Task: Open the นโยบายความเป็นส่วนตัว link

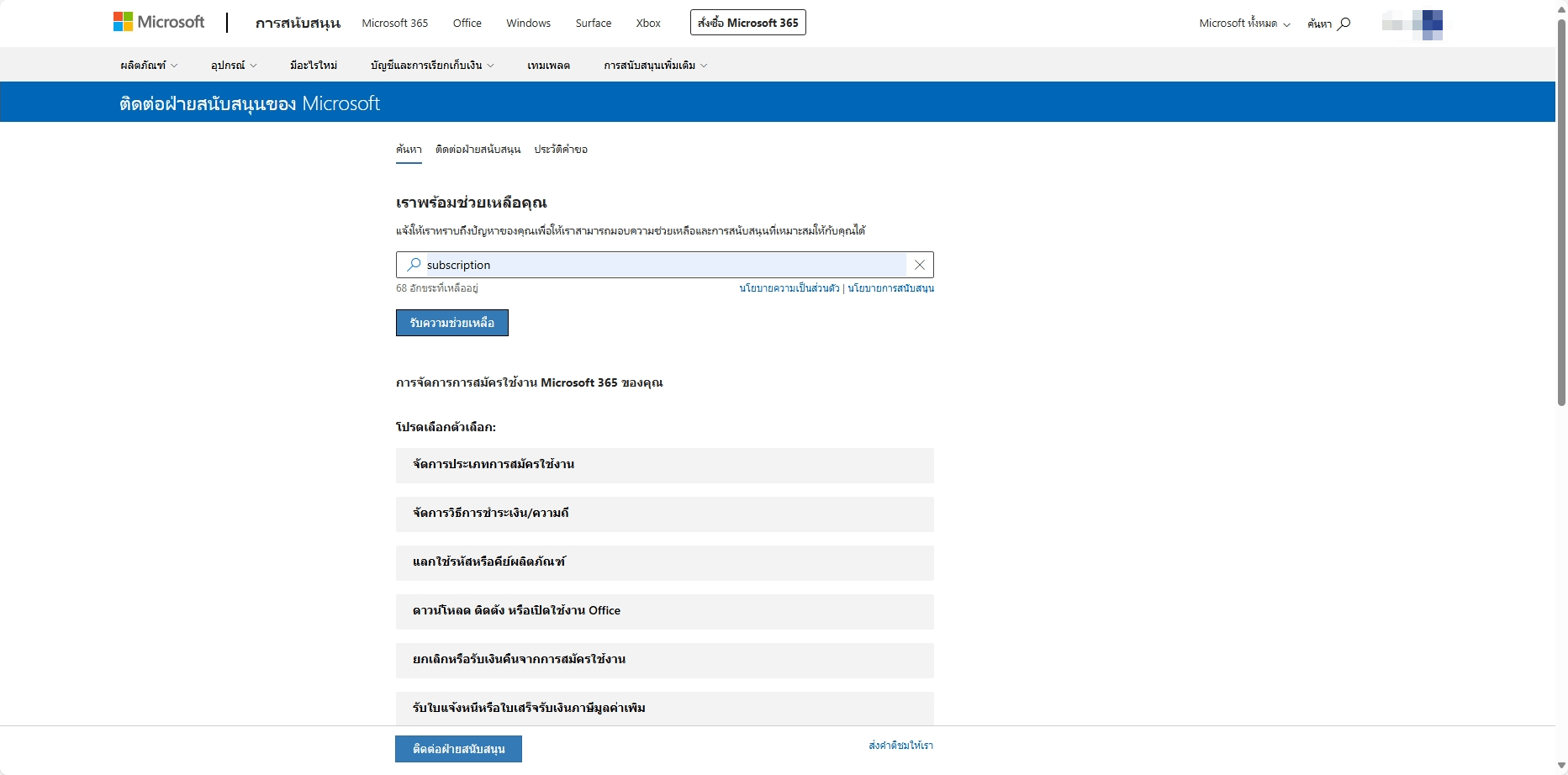Action: [x=789, y=288]
